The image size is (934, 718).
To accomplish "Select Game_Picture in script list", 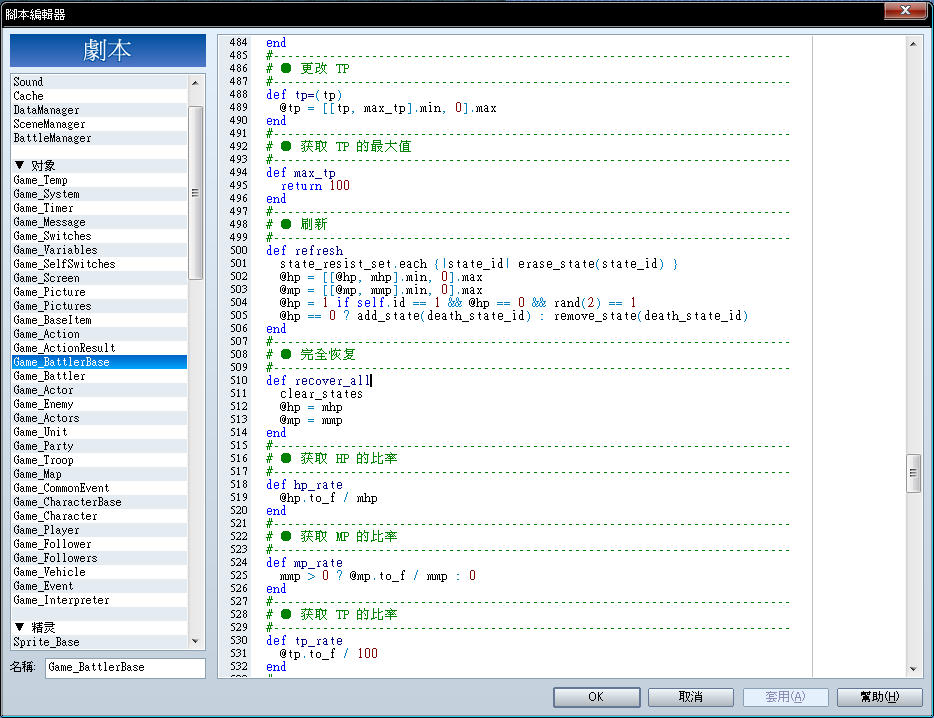I will [x=99, y=292].
